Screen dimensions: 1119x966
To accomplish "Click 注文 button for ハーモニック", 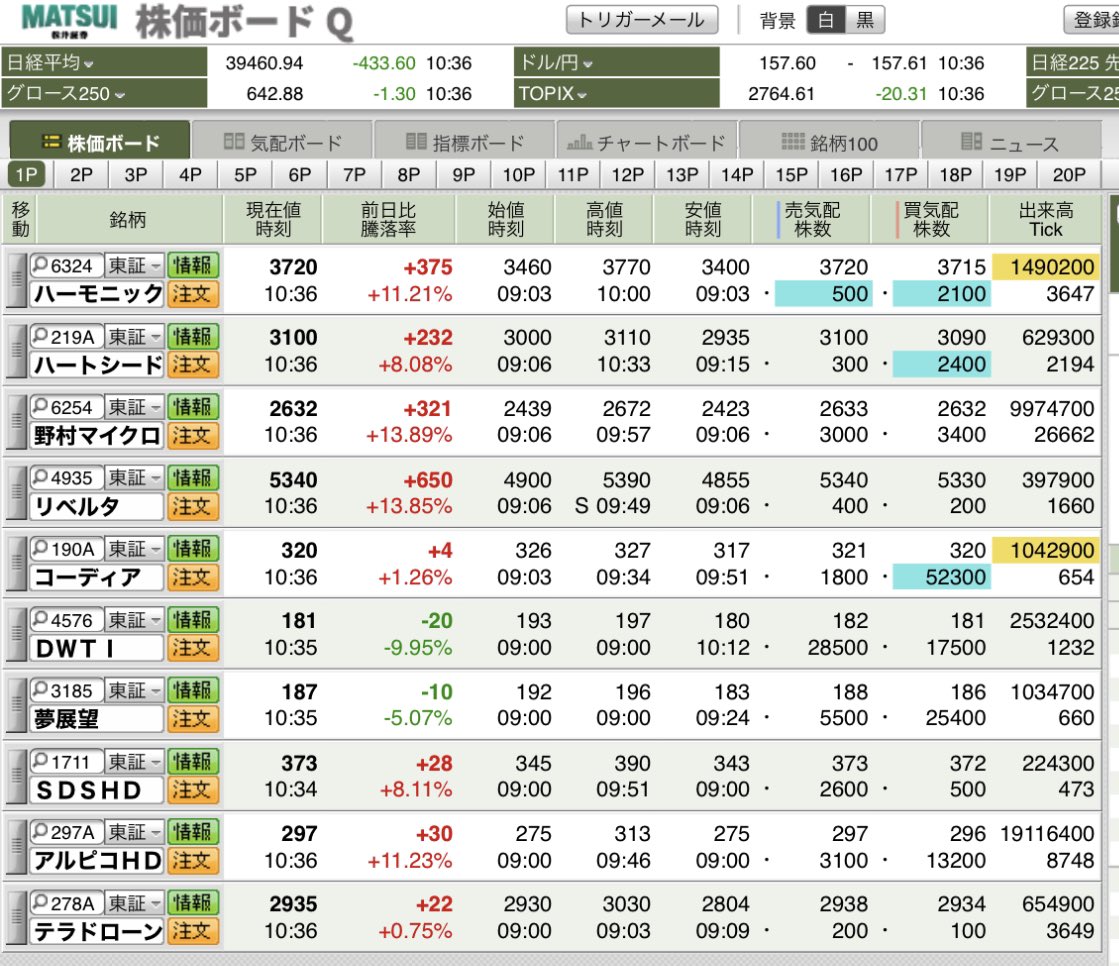I will click(x=193, y=293).
